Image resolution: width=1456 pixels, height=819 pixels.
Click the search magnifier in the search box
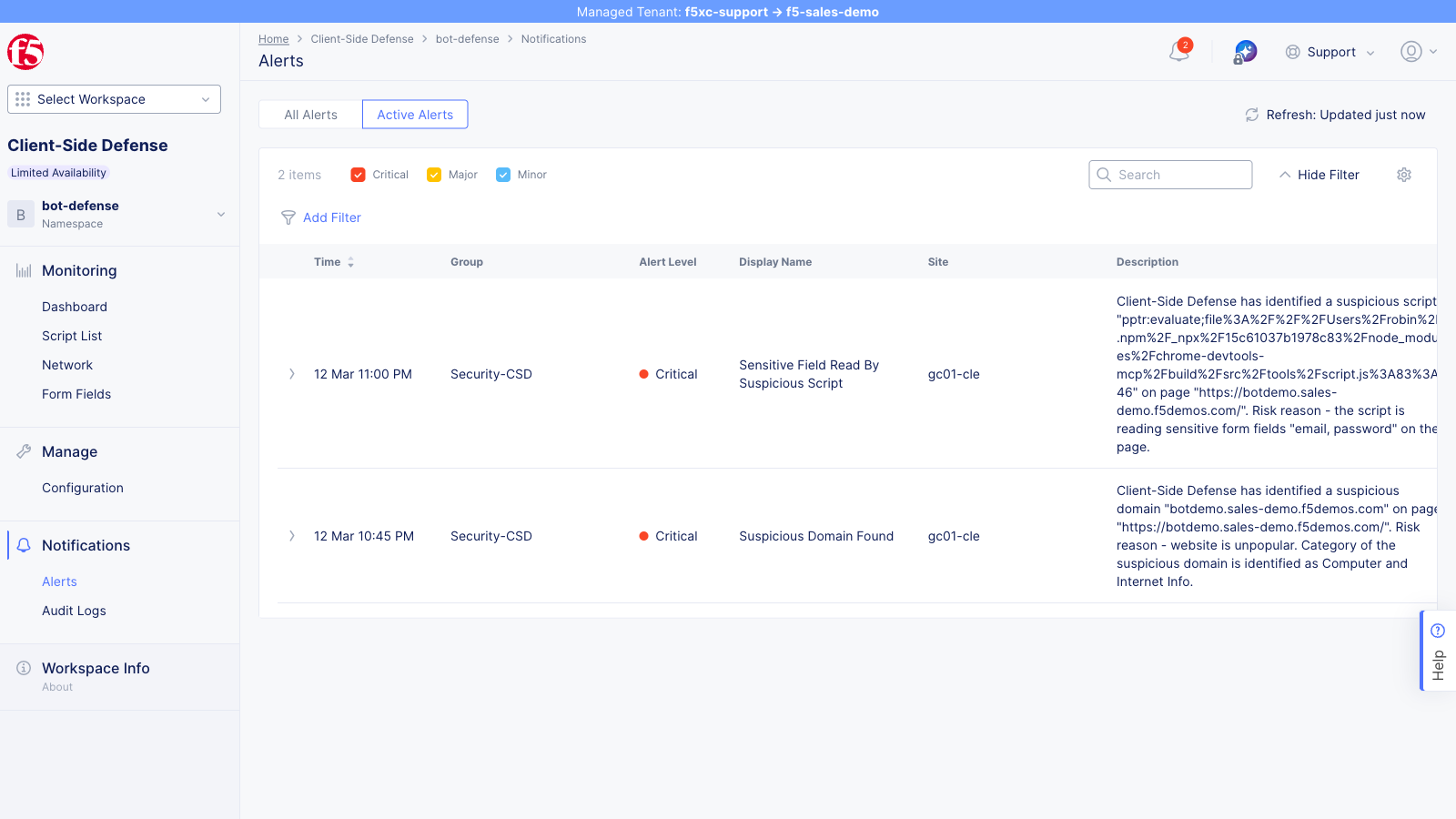pyautogui.click(x=1104, y=174)
